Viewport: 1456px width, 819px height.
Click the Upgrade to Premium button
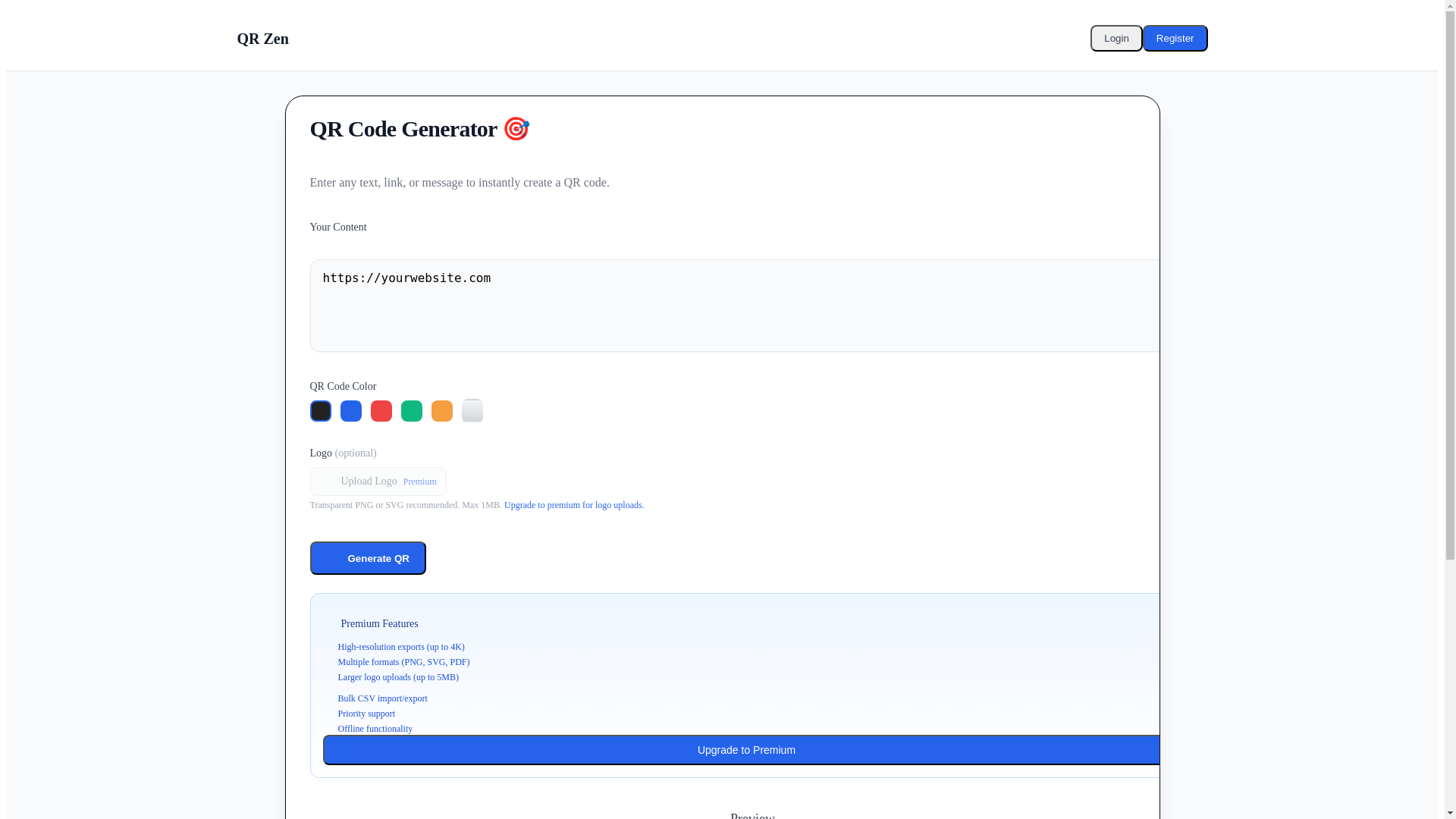click(742, 750)
